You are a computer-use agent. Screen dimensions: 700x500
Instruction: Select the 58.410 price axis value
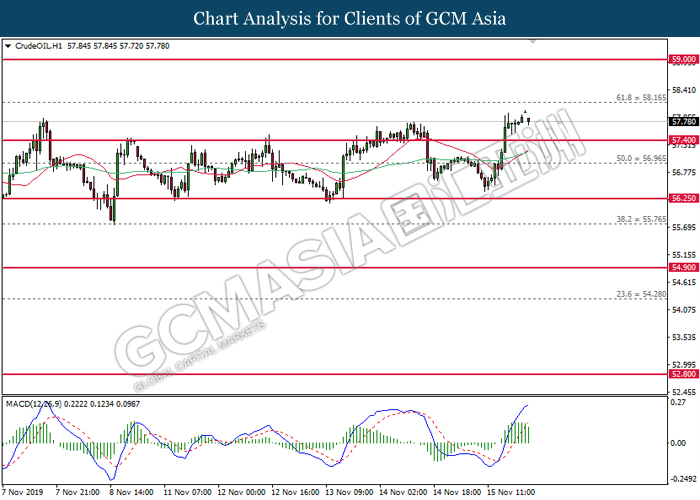684,91
